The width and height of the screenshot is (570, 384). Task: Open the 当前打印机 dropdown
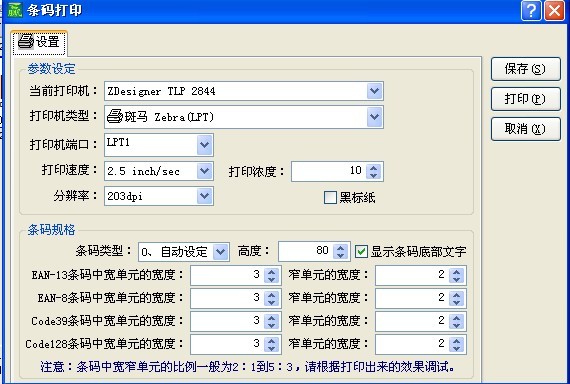tap(374, 91)
